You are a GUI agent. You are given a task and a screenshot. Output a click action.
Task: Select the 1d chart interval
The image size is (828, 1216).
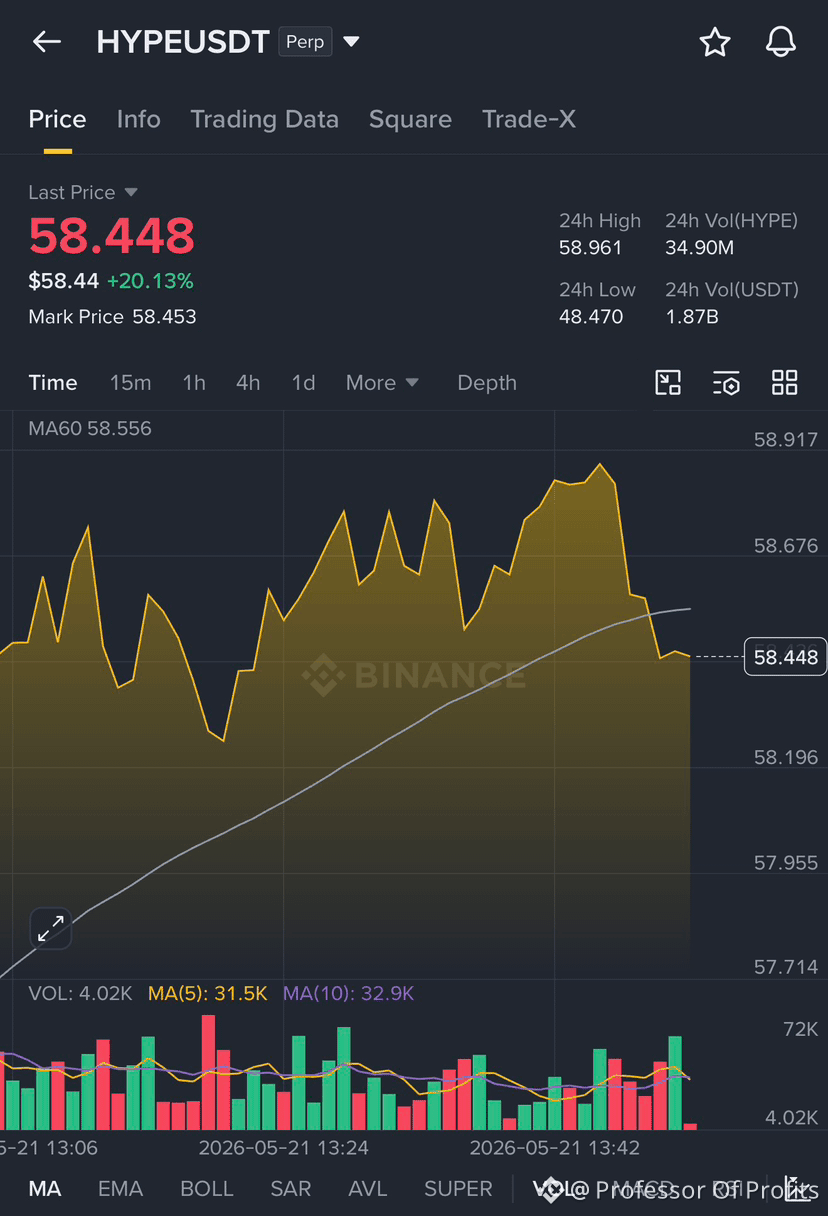(303, 383)
